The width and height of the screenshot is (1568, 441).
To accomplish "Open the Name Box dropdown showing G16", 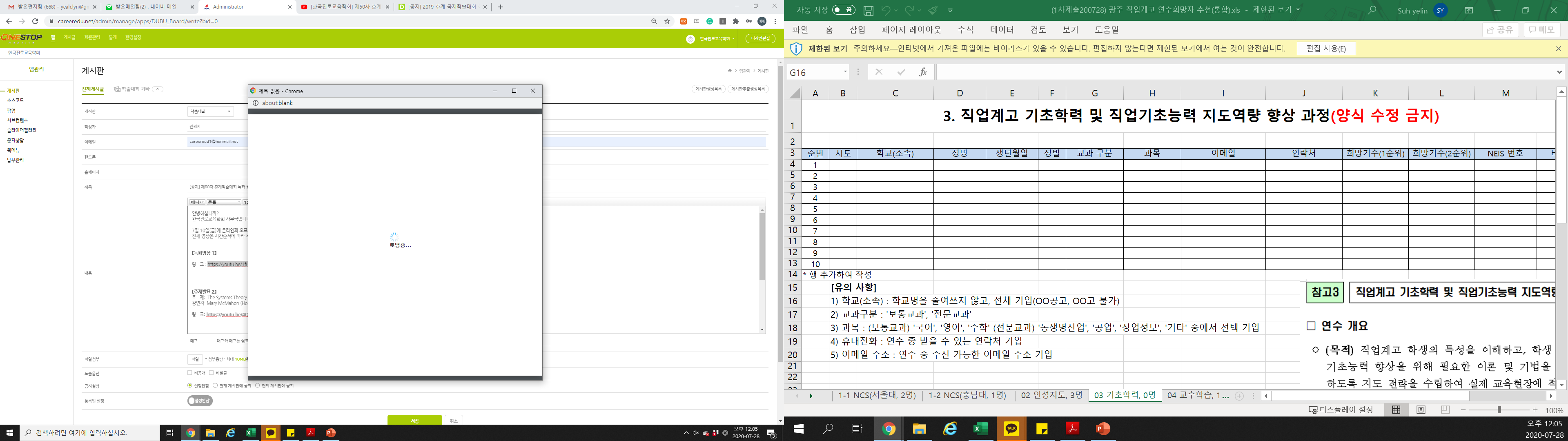I will tap(846, 72).
